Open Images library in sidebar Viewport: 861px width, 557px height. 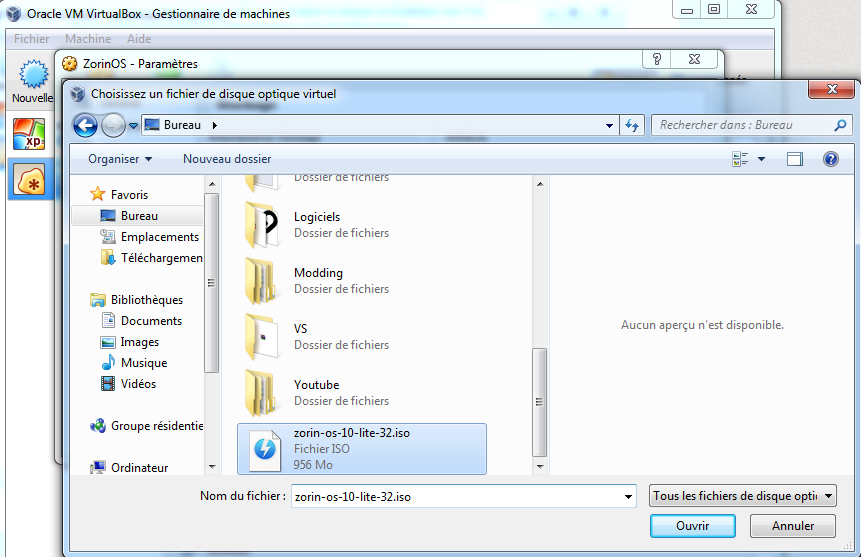pyautogui.click(x=139, y=342)
